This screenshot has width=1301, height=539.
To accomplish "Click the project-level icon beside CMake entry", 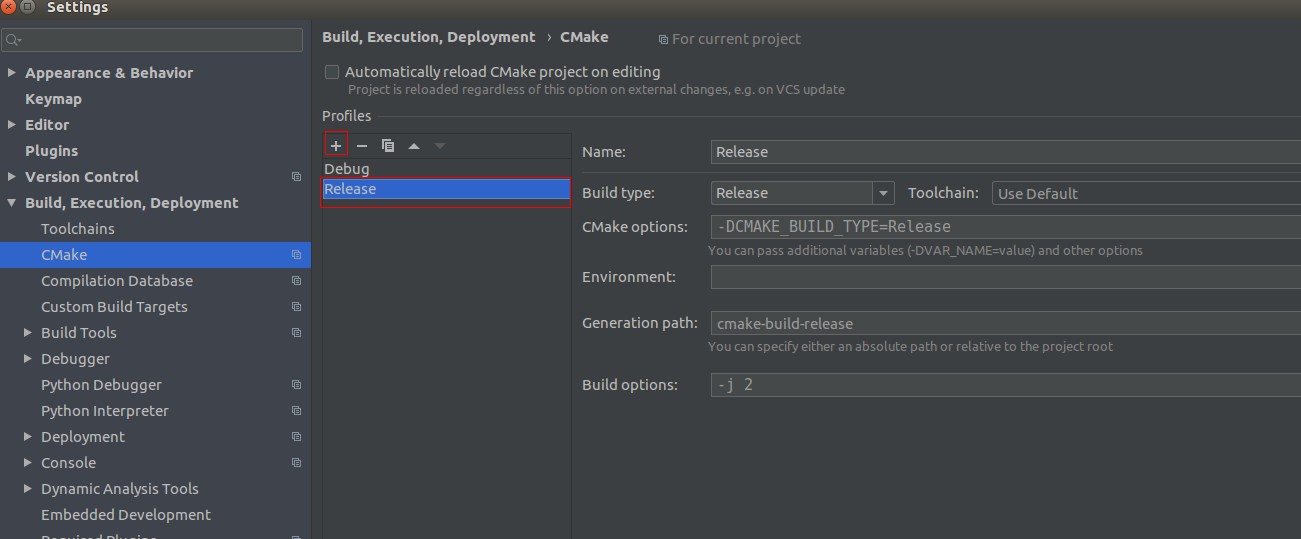I will coord(296,255).
